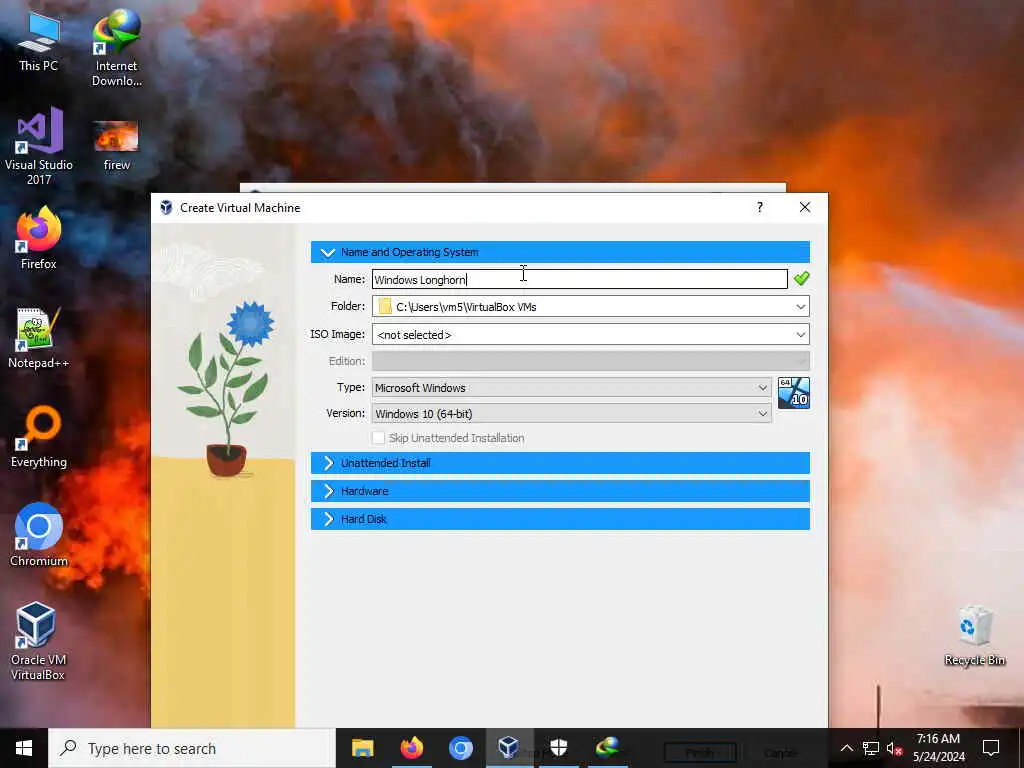Open Oracle VM VirtualBox desktop shortcut
This screenshot has width=1024, height=768.
[x=38, y=641]
